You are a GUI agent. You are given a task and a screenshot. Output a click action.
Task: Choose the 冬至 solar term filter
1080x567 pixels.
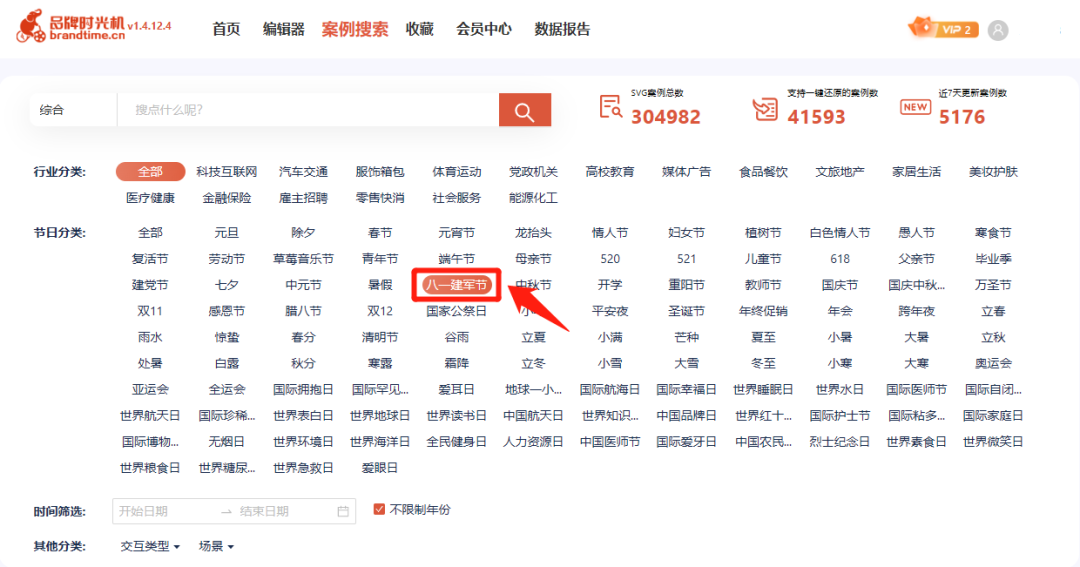[x=763, y=363]
